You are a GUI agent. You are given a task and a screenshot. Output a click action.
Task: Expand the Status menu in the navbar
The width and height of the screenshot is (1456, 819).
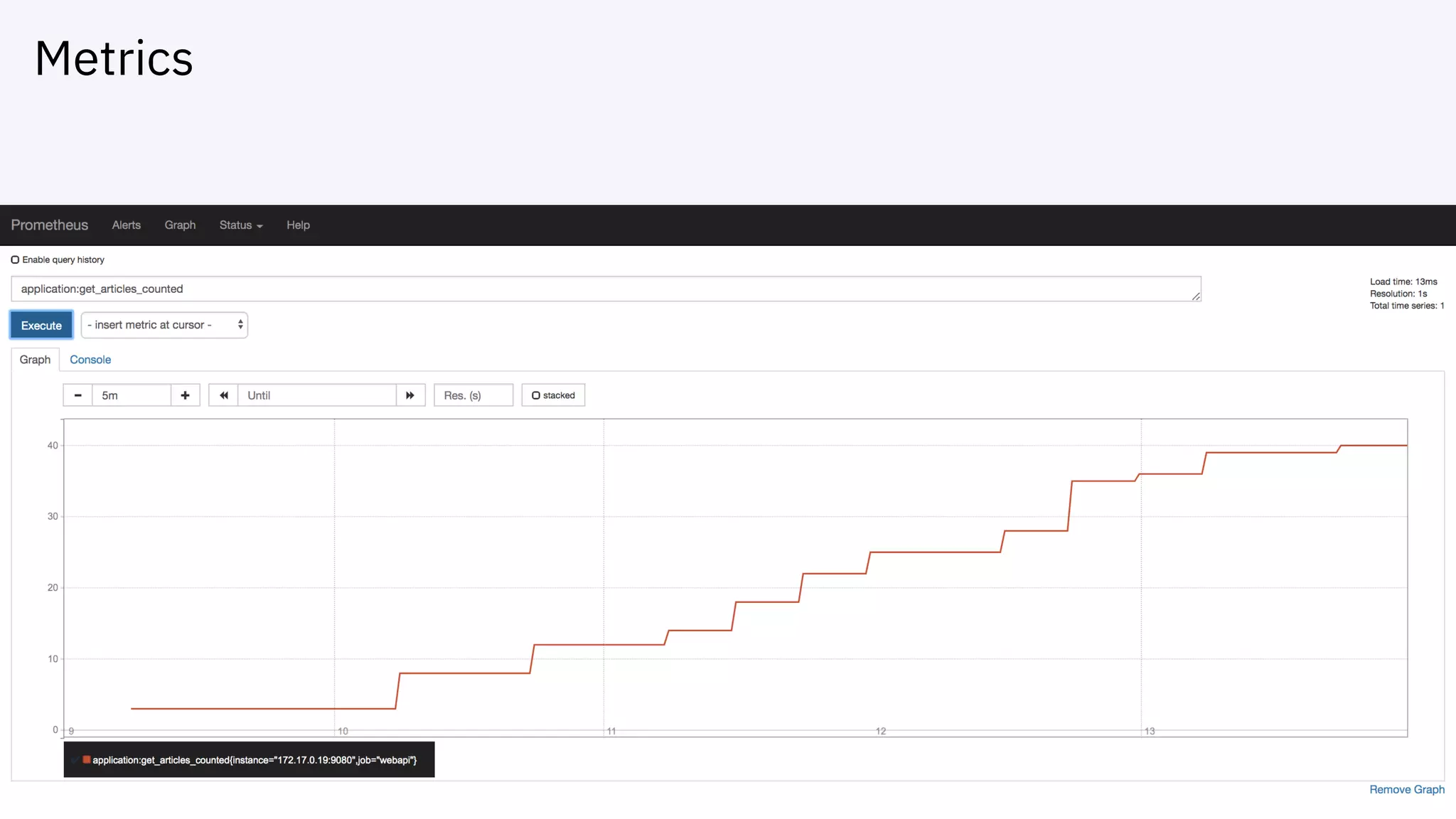(x=241, y=225)
